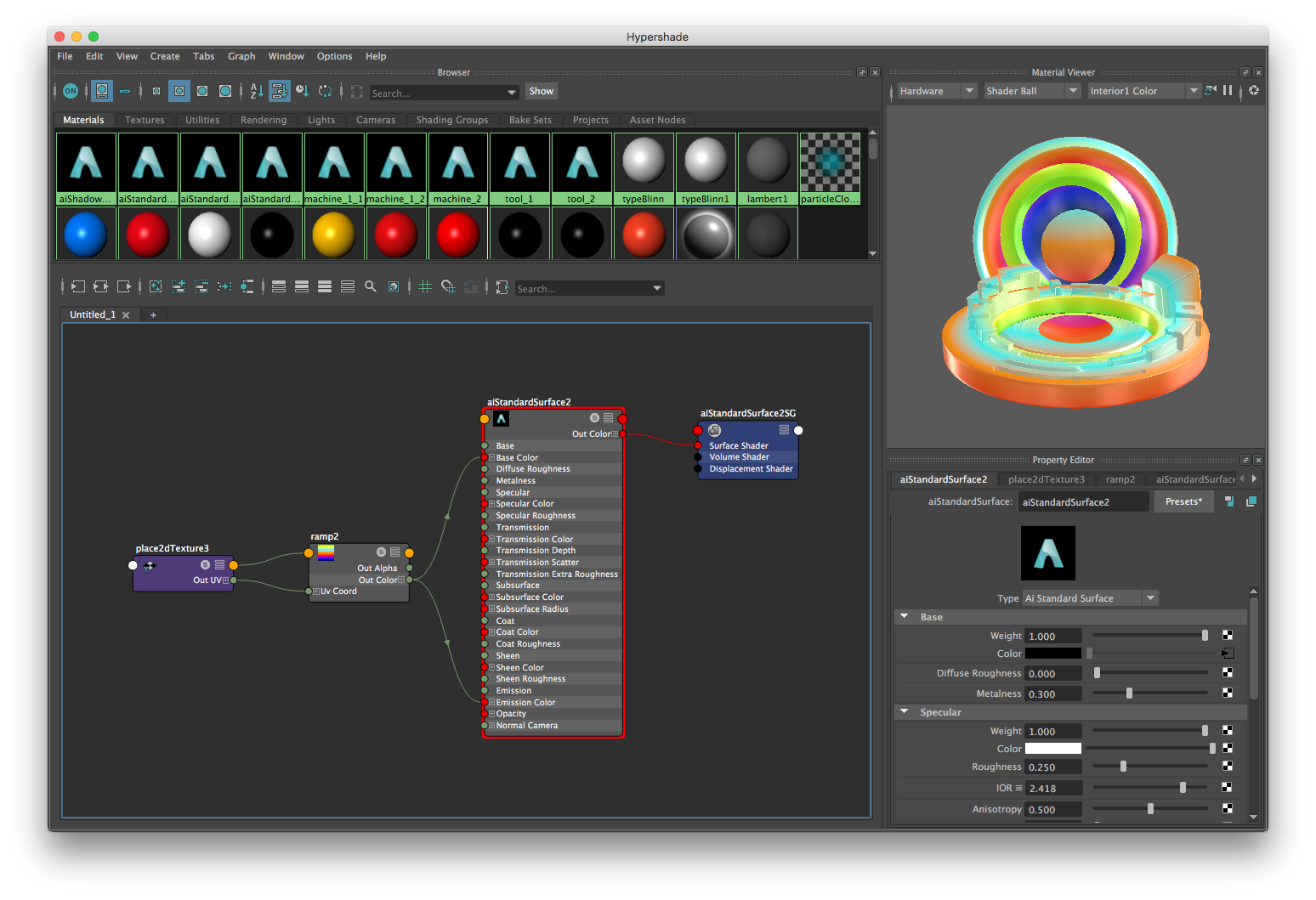Image resolution: width=1316 pixels, height=900 pixels.
Task: Sort Browser items by time
Action: (303, 91)
